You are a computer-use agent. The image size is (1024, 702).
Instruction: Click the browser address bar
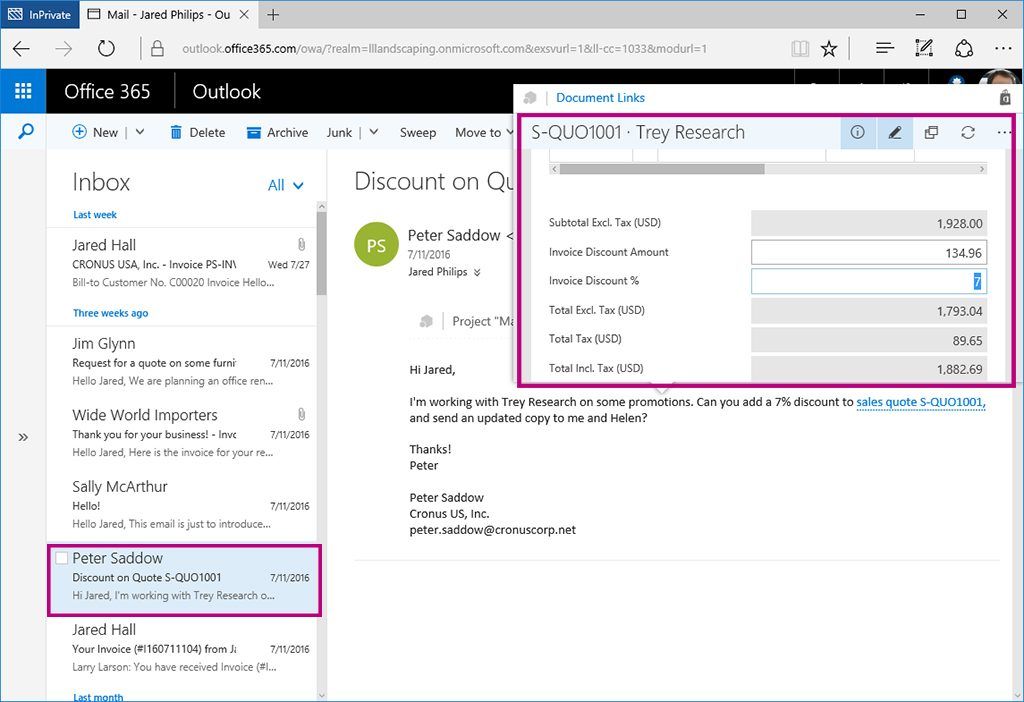444,48
